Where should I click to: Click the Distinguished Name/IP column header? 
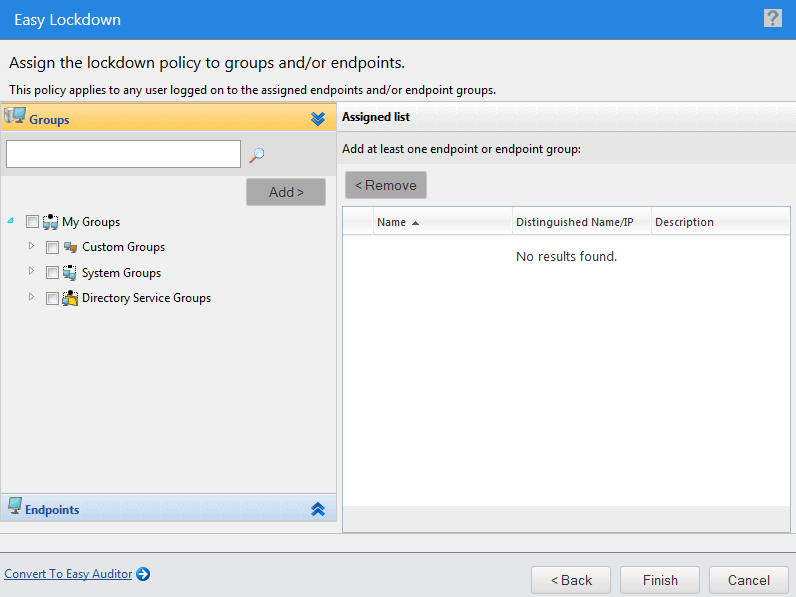point(582,222)
